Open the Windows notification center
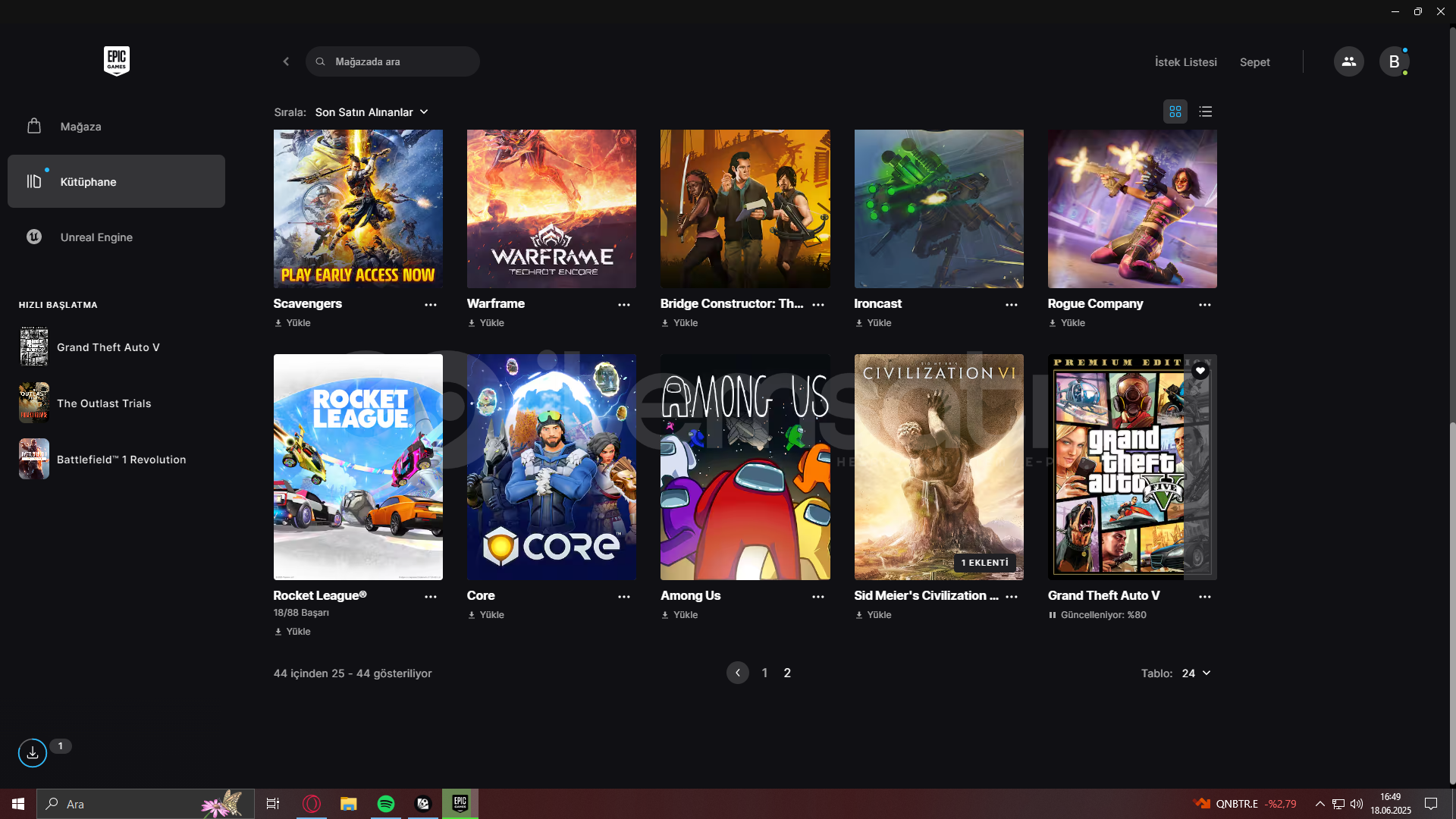Image resolution: width=1456 pixels, height=819 pixels. [x=1431, y=804]
